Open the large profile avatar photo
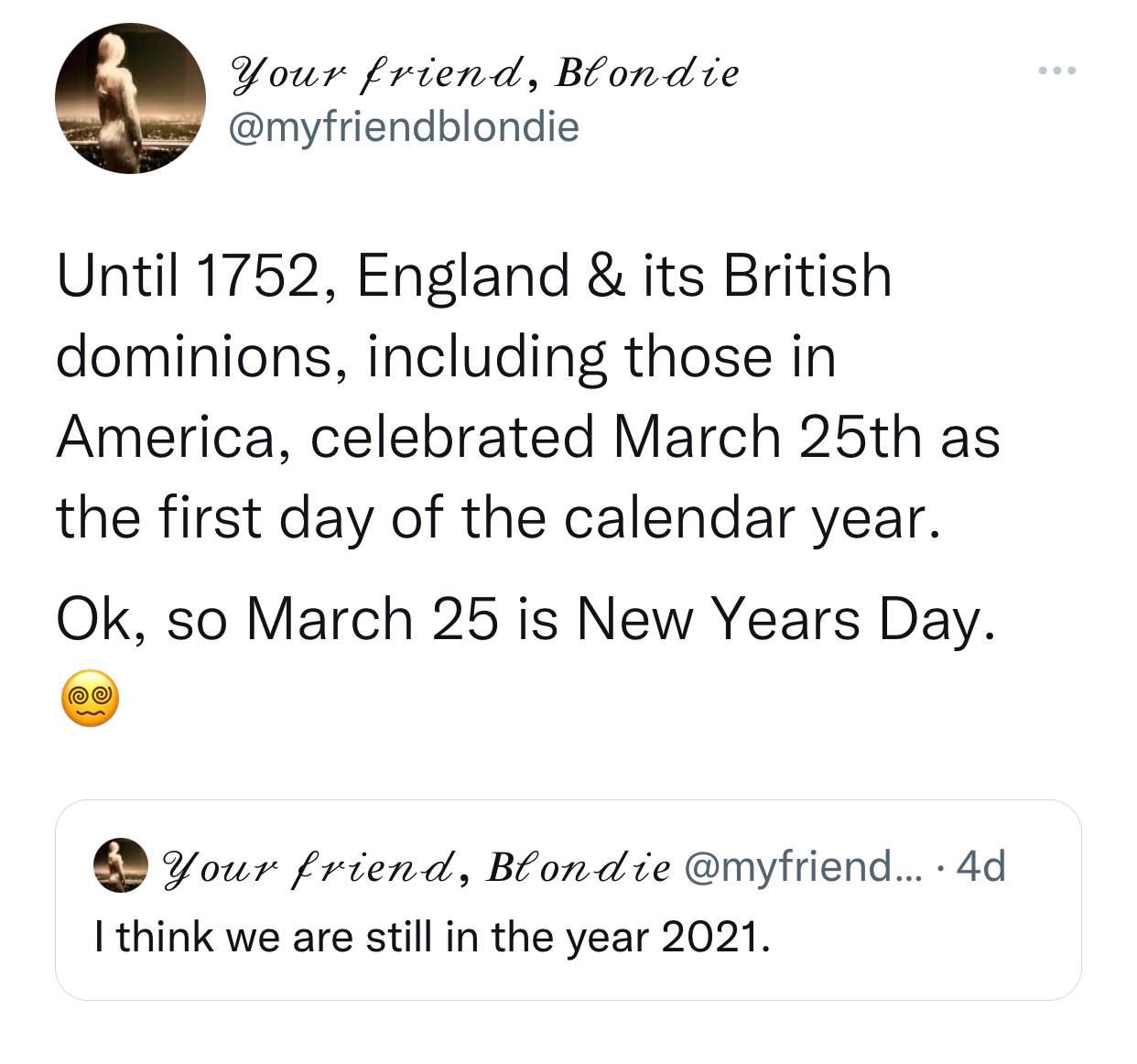This screenshot has height=1064, width=1137. [130, 98]
